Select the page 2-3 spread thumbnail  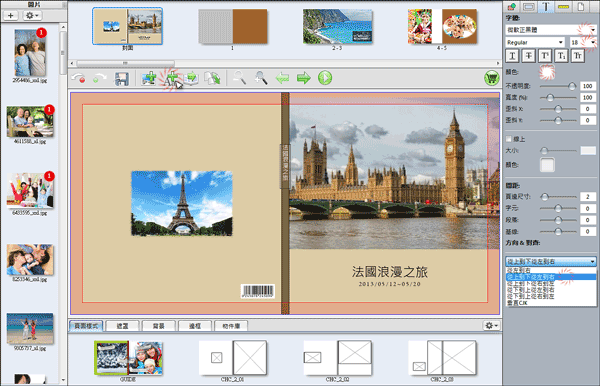[x=337, y=26]
